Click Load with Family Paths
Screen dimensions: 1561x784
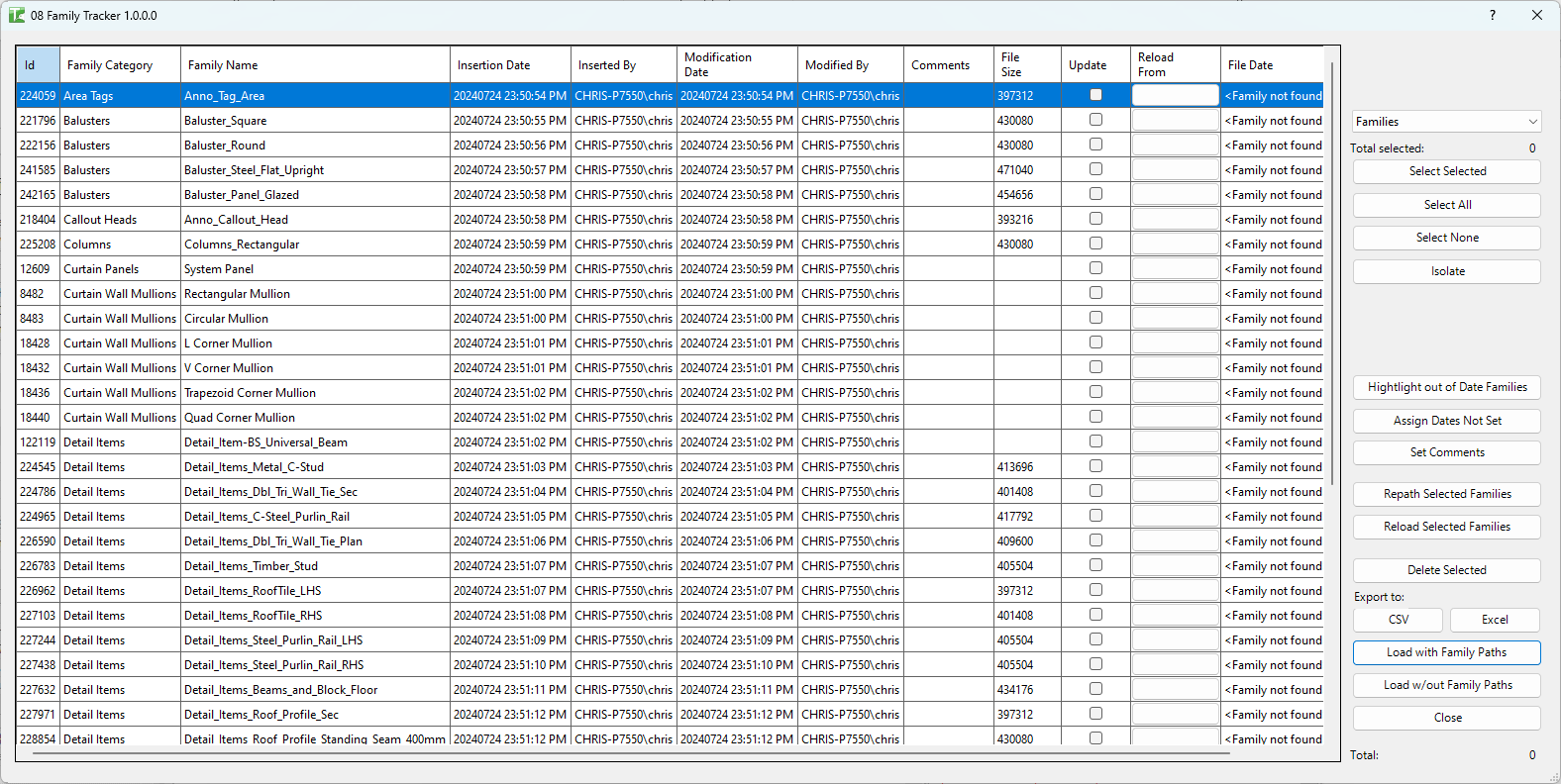point(1446,652)
